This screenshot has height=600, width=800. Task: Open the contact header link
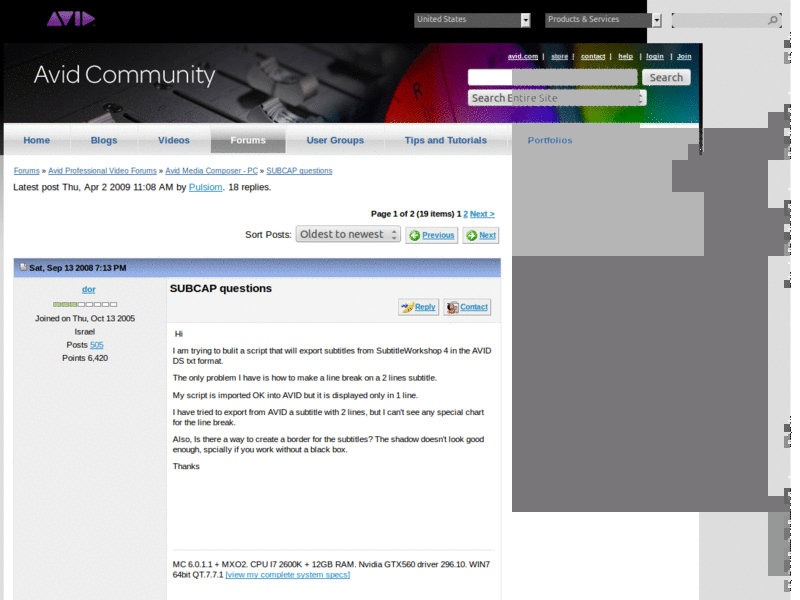point(593,56)
